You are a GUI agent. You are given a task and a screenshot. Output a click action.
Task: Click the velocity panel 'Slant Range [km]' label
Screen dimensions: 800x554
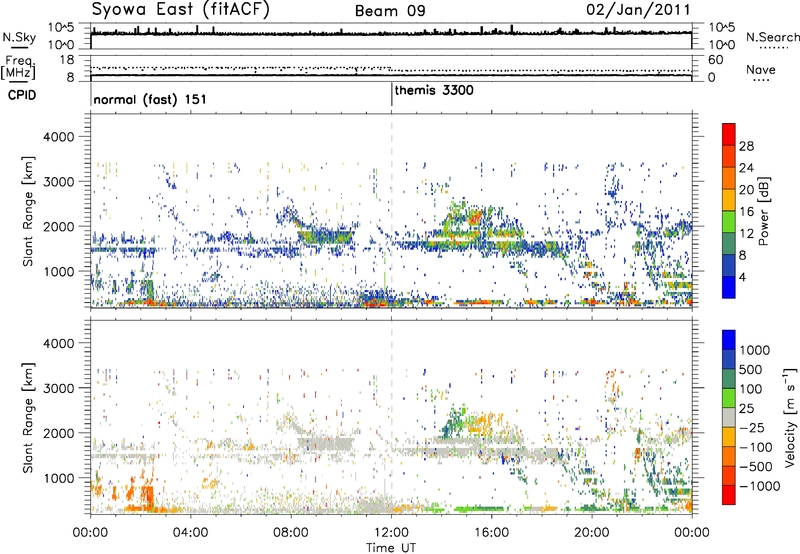[x=28, y=417]
